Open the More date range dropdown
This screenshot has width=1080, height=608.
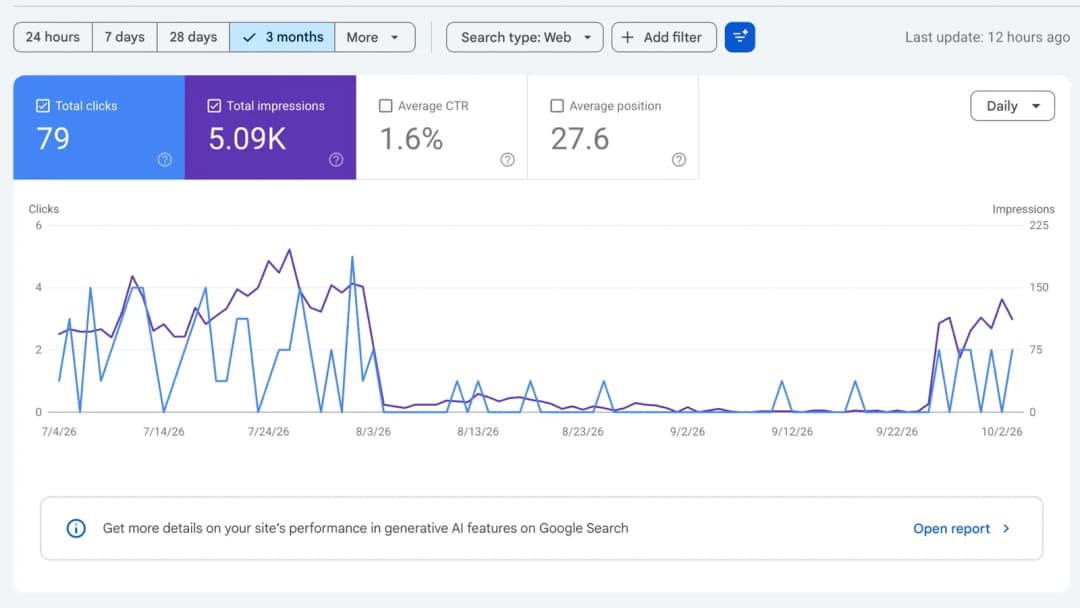point(375,37)
